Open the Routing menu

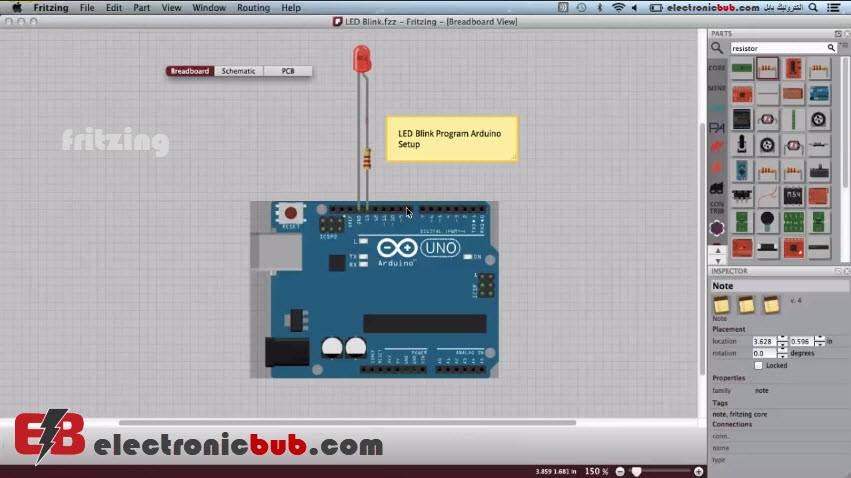coord(253,8)
